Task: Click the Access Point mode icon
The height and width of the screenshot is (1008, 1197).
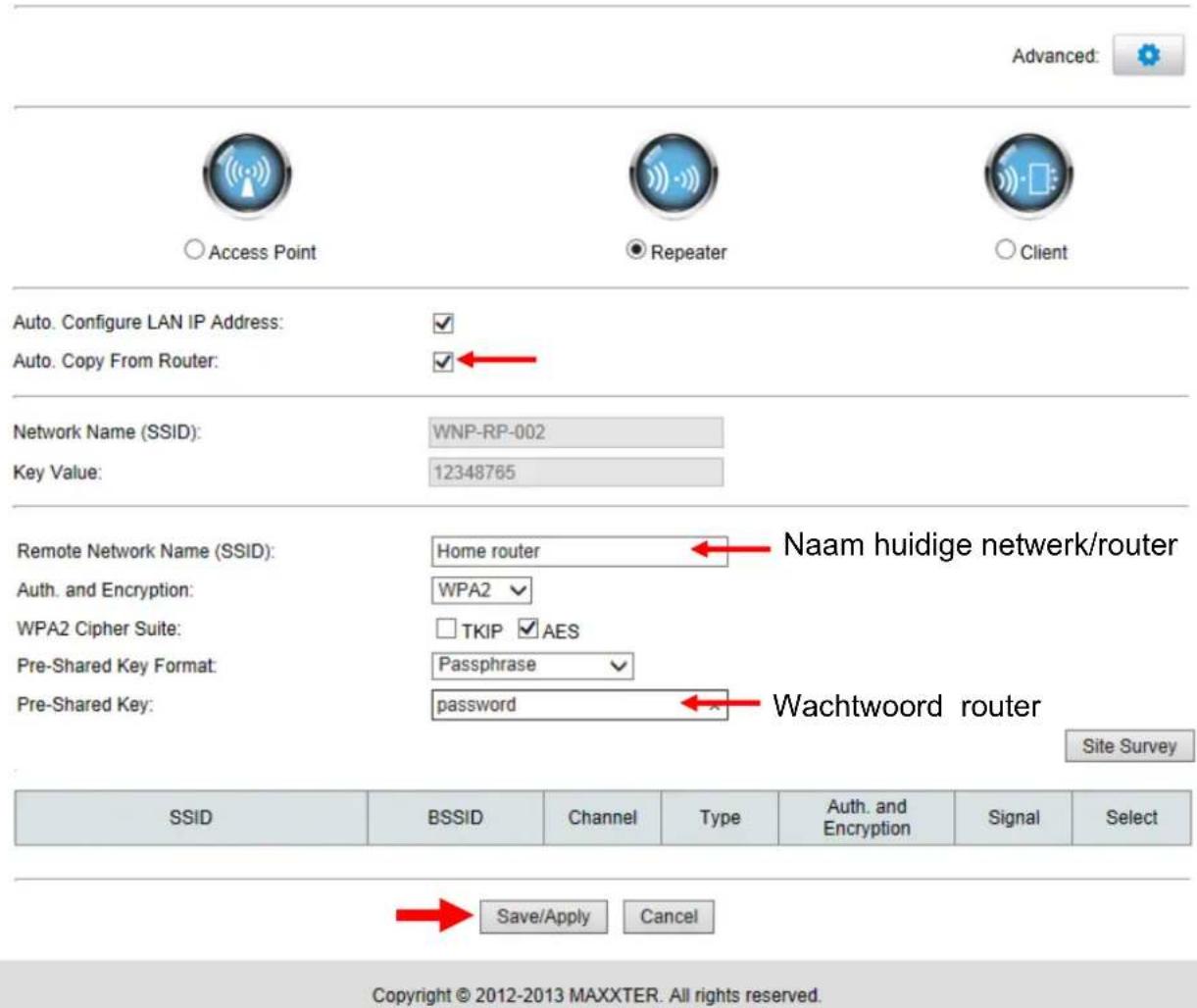Action: point(248,176)
